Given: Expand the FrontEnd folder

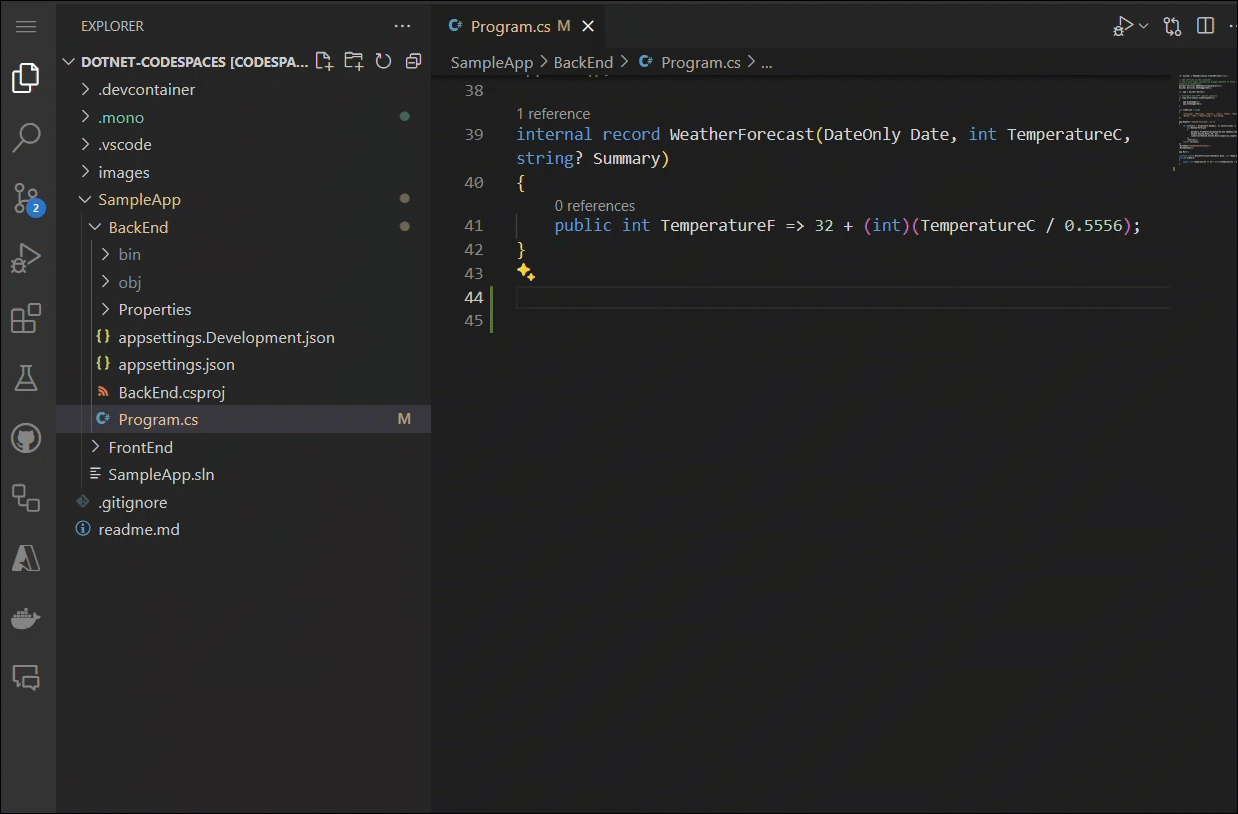Looking at the screenshot, I should click(x=140, y=447).
